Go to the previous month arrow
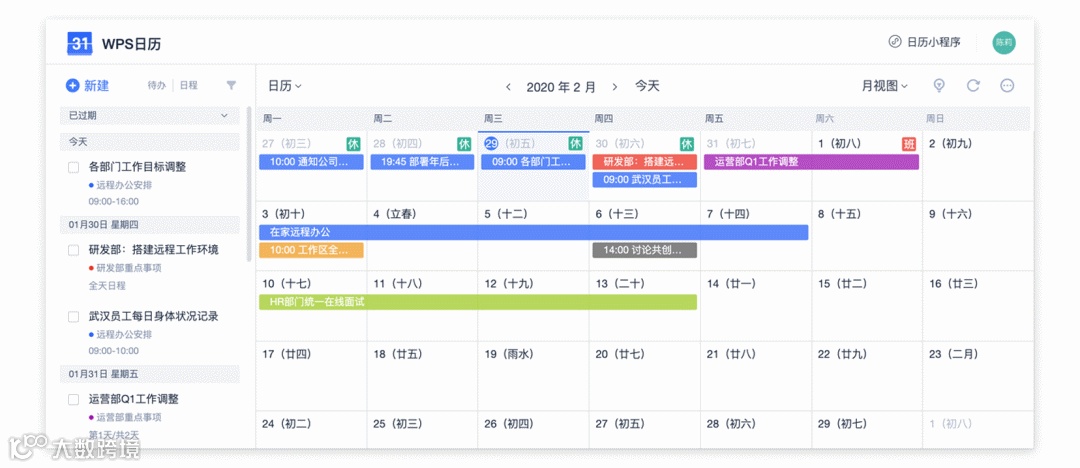 click(x=509, y=87)
